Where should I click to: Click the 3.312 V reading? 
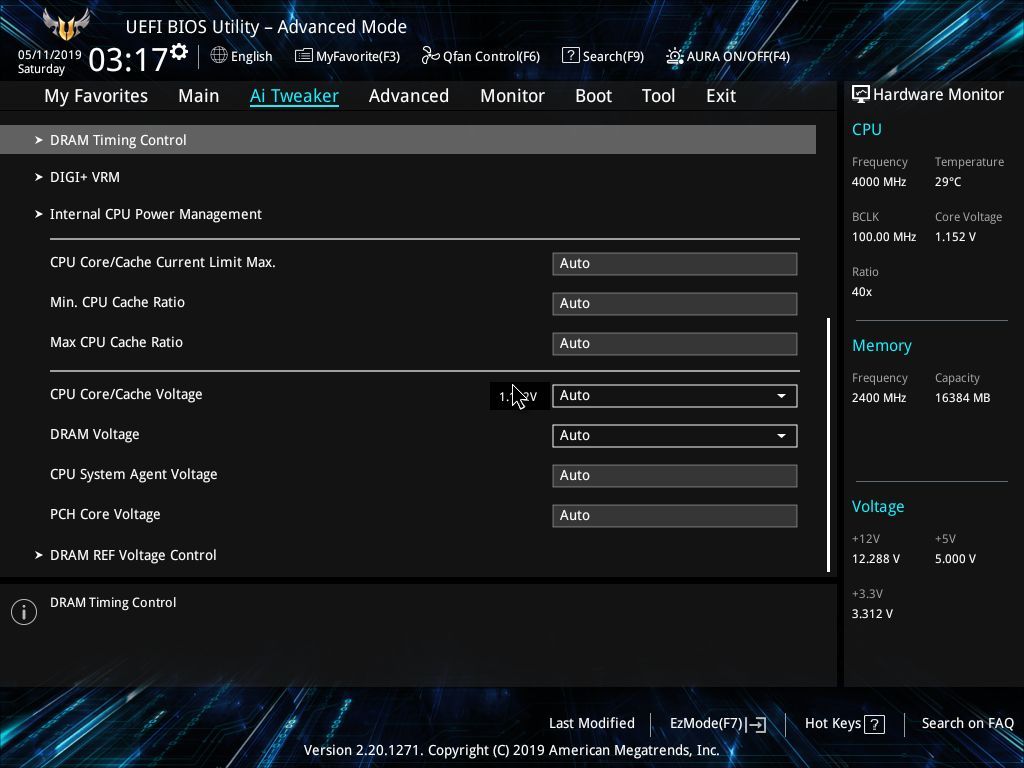(x=872, y=614)
